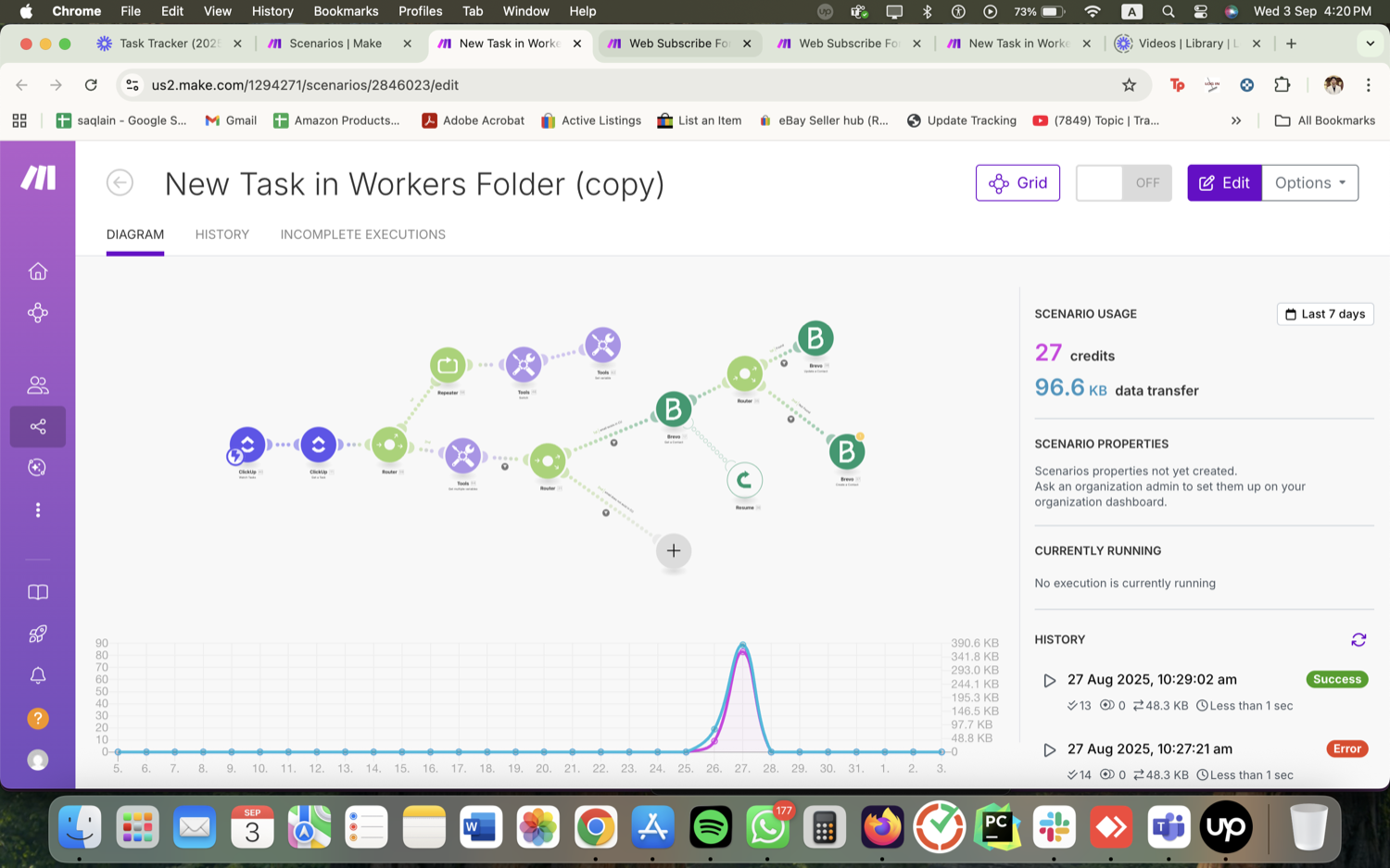The width and height of the screenshot is (1390, 868).
Task: Click the 27 Aug 2025, 10:29:02 am entry
Action: pos(1152,679)
